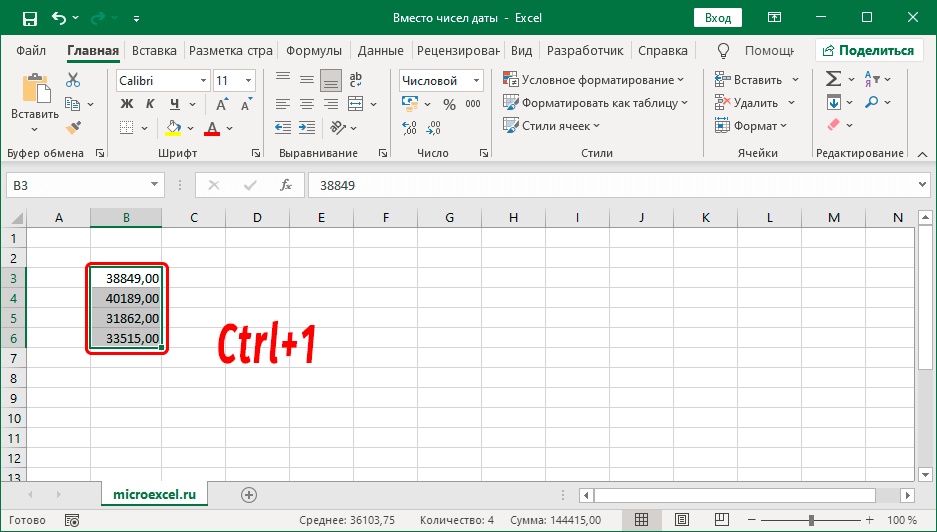Image resolution: width=937 pixels, height=532 pixels.
Task: Click the Increase Decimal icon
Action: click(409, 127)
